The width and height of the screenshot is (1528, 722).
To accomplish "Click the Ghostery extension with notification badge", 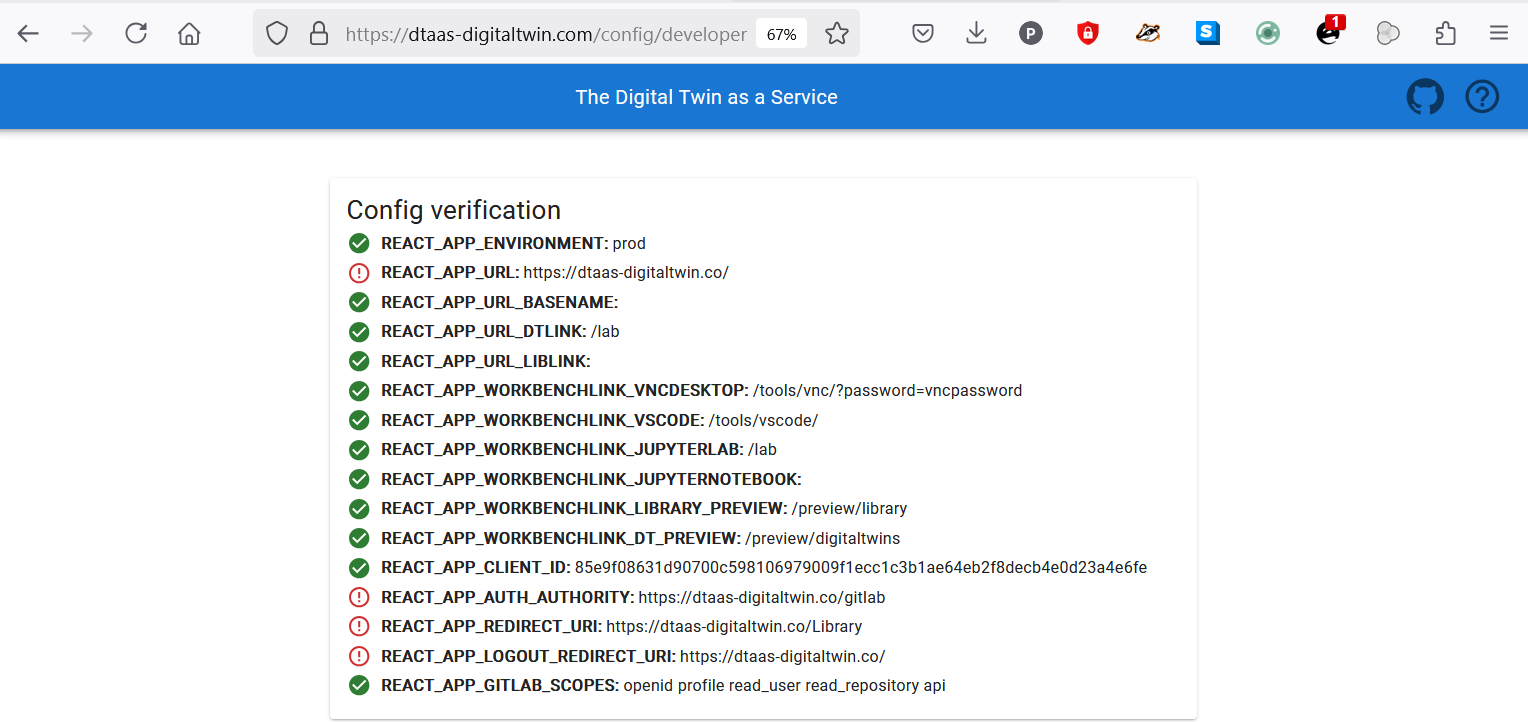I will [x=1329, y=33].
